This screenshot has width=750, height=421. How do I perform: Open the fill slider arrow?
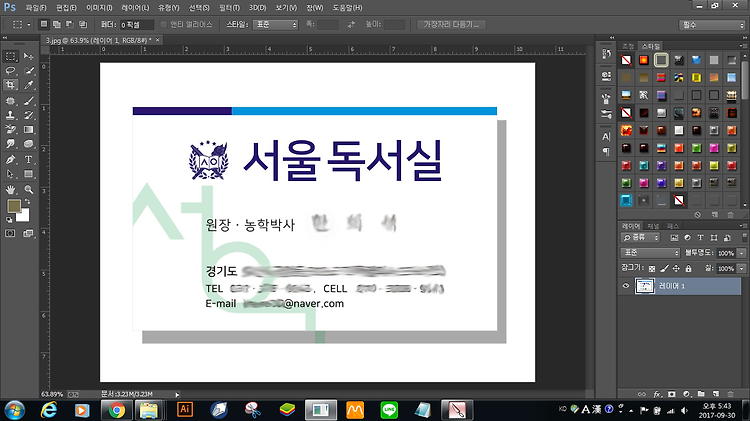[x=741, y=269]
